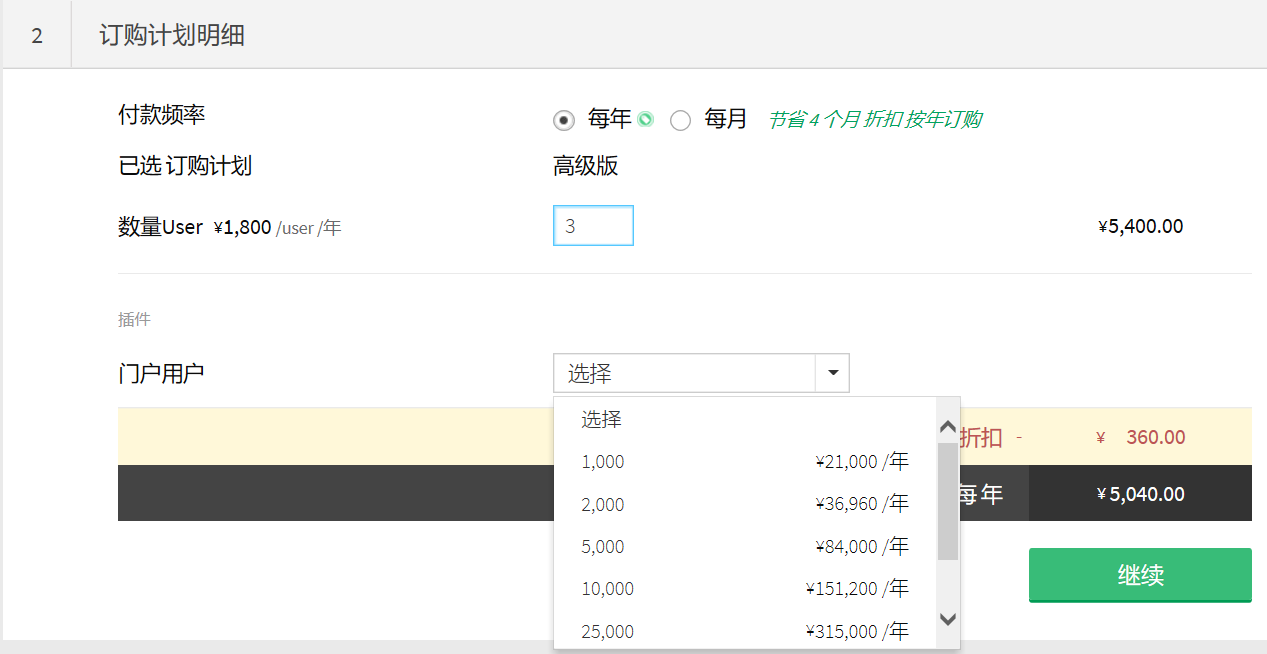Click the green icon beside 每年
The width and height of the screenshot is (1267, 654).
[646, 120]
